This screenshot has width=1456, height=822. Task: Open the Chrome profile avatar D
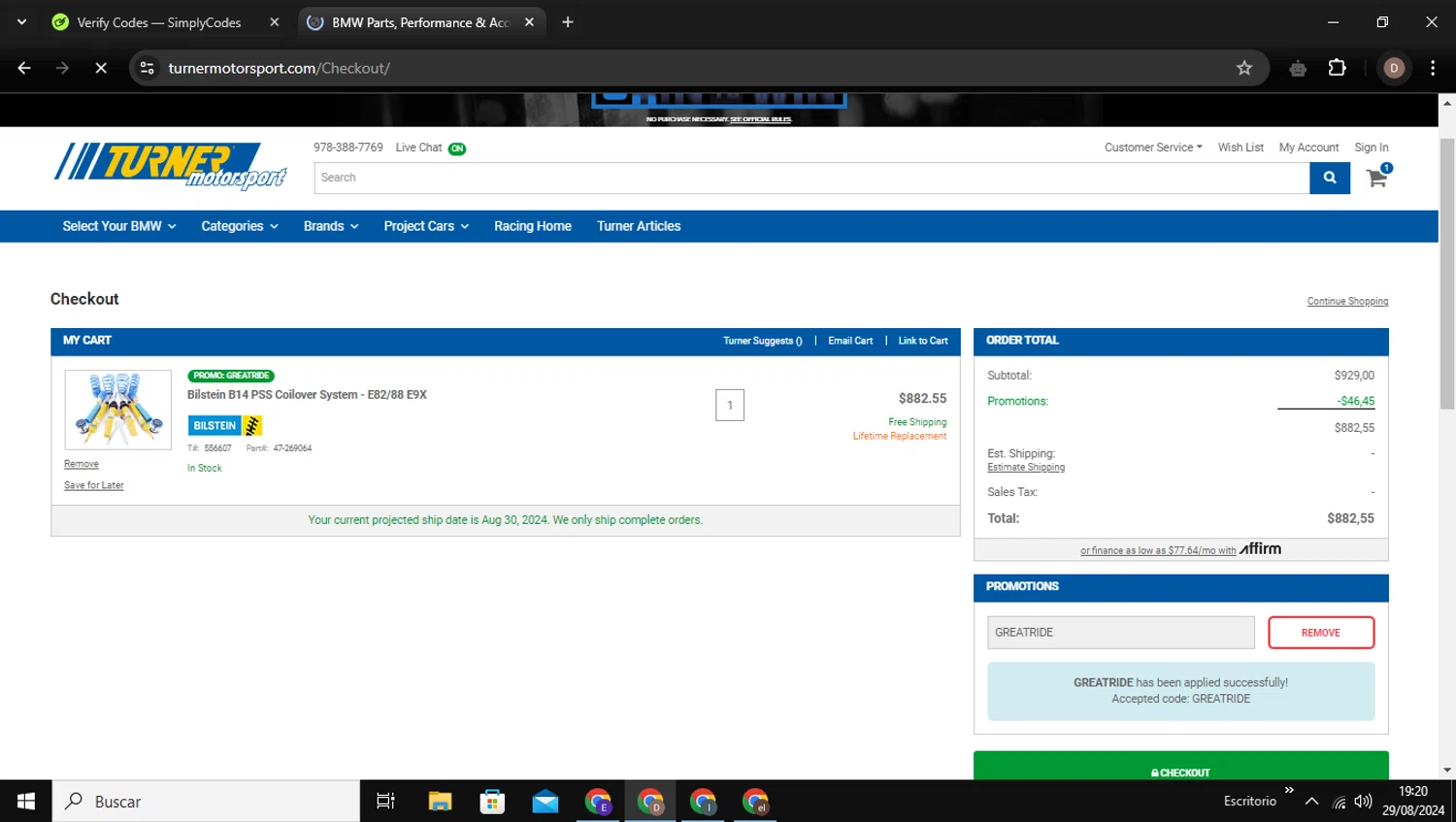click(x=1394, y=68)
